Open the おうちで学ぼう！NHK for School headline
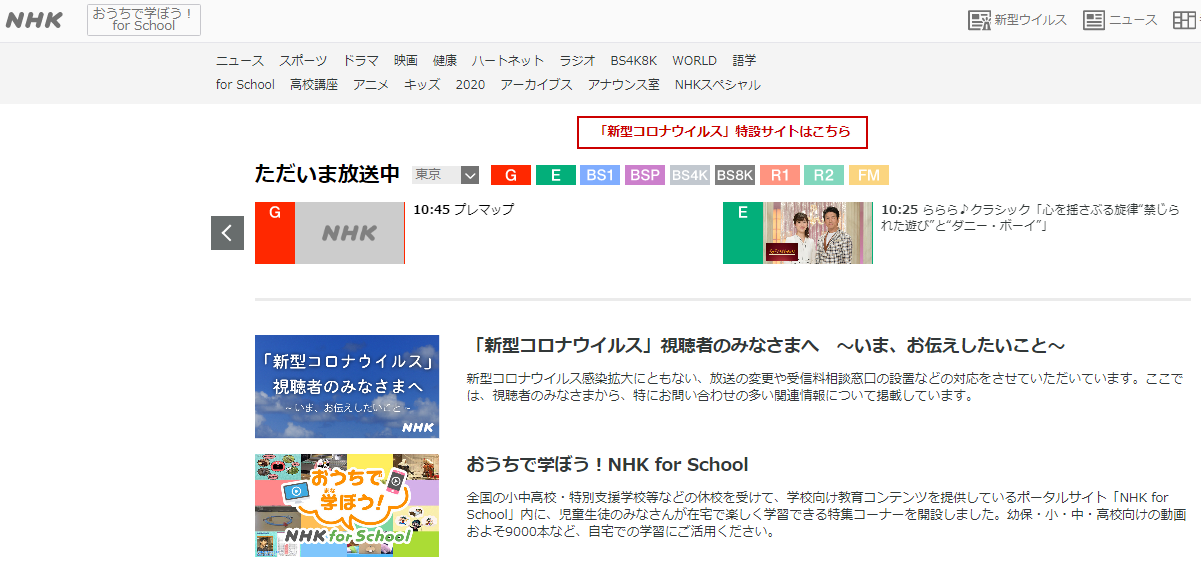1201x567 pixels. click(x=607, y=465)
